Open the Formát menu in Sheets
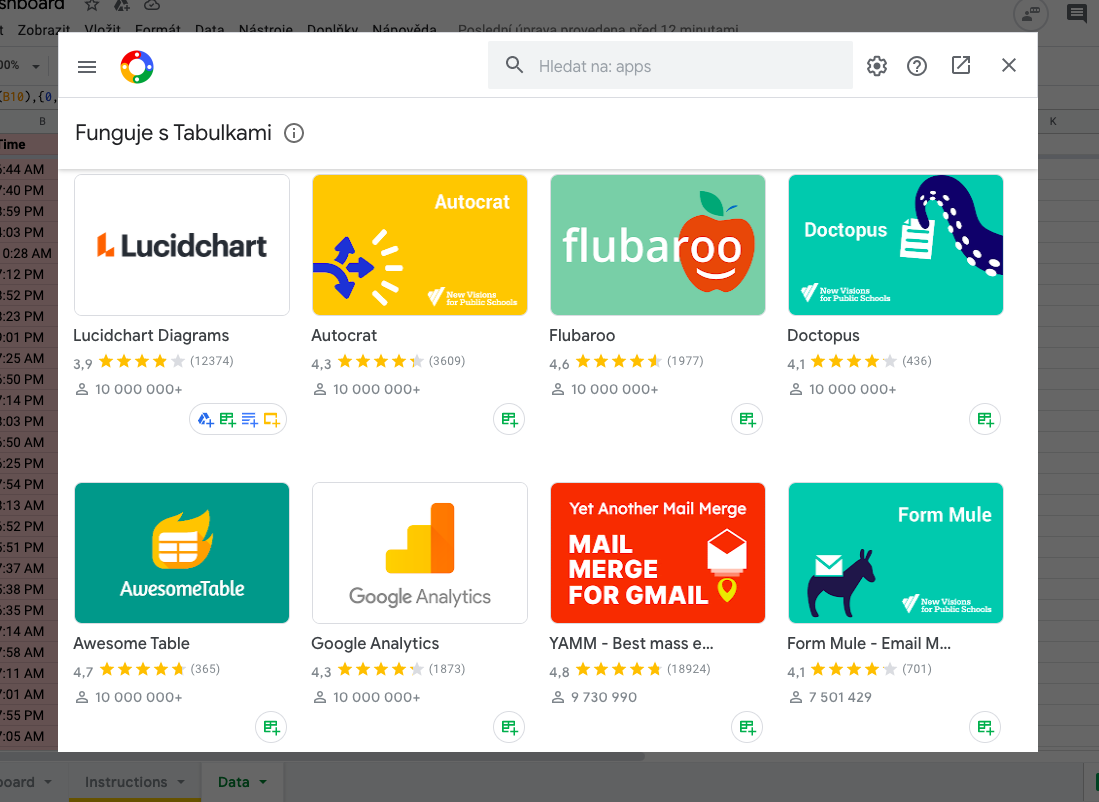Viewport: 1099px width, 802px height. [158, 29]
